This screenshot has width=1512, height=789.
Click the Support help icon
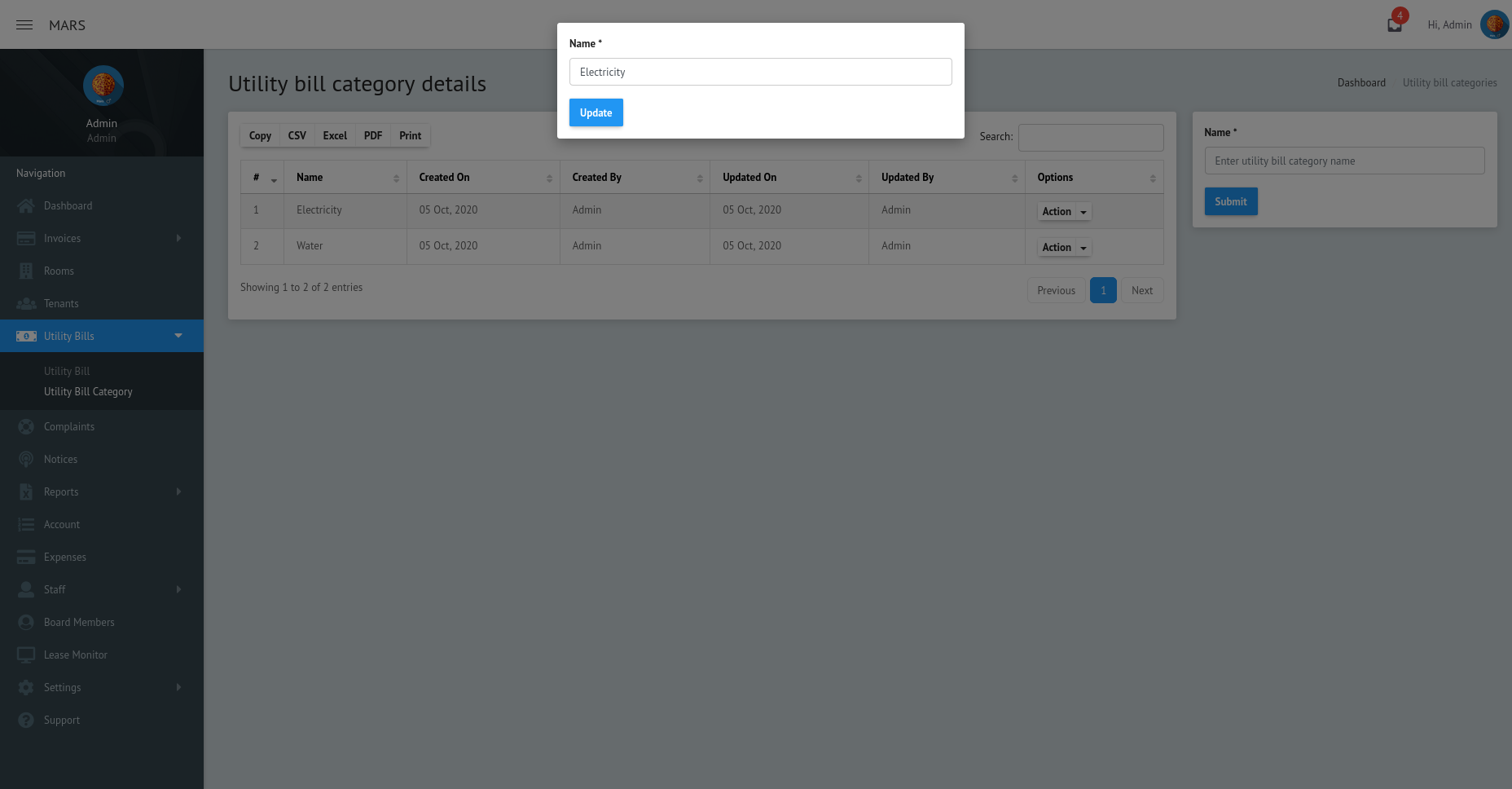pos(27,720)
